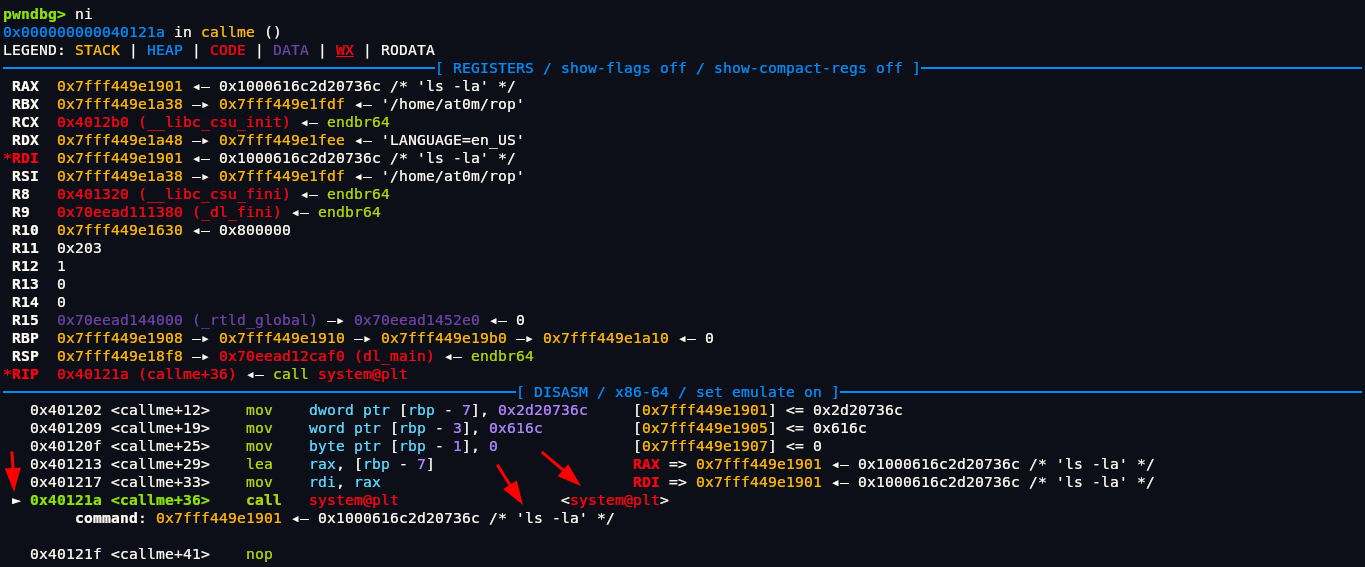Click the RODATA legend label
Screen dimensions: 1365x567
click(x=408, y=50)
